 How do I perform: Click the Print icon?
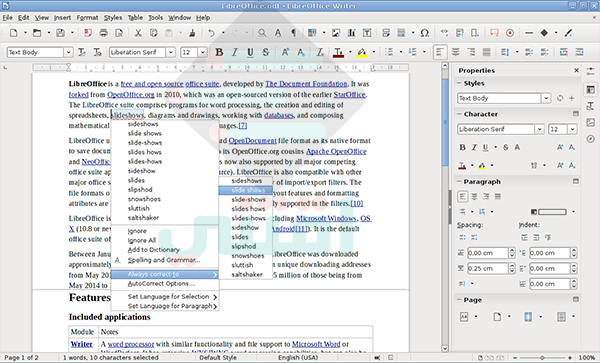103,33
